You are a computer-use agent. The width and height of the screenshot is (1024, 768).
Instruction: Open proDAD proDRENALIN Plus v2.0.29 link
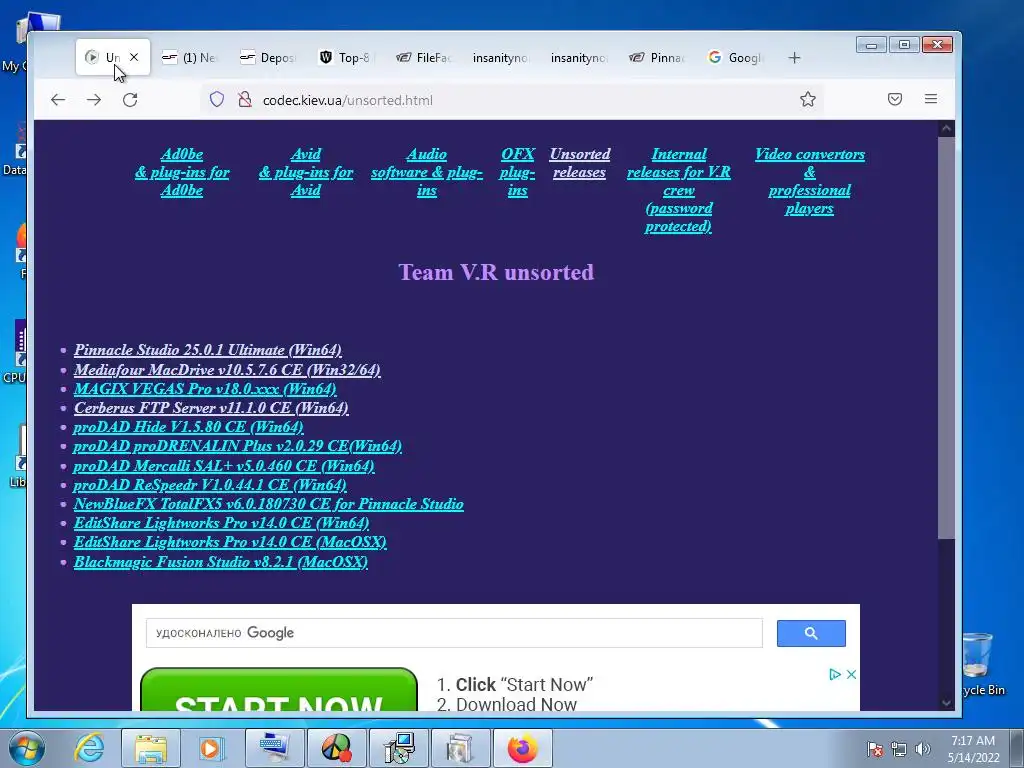(237, 446)
